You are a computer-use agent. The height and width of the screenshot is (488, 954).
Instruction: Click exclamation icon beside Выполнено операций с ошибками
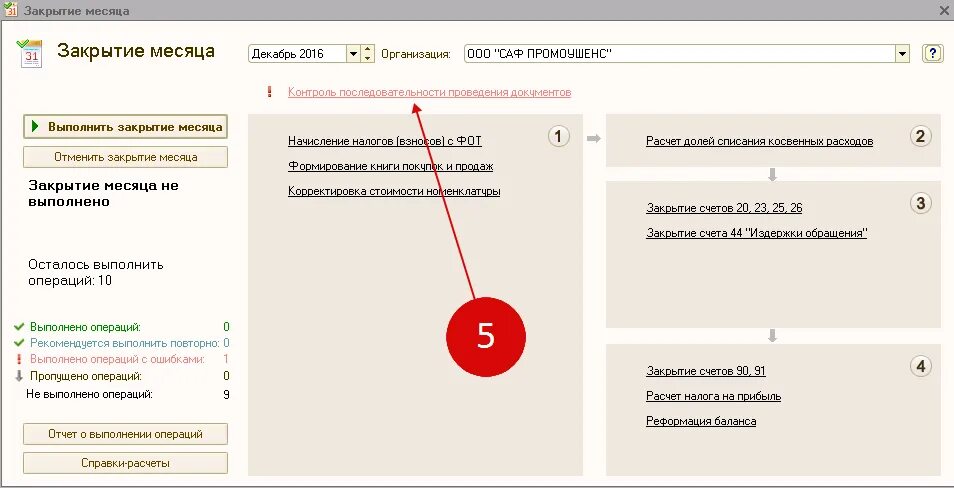[x=18, y=359]
